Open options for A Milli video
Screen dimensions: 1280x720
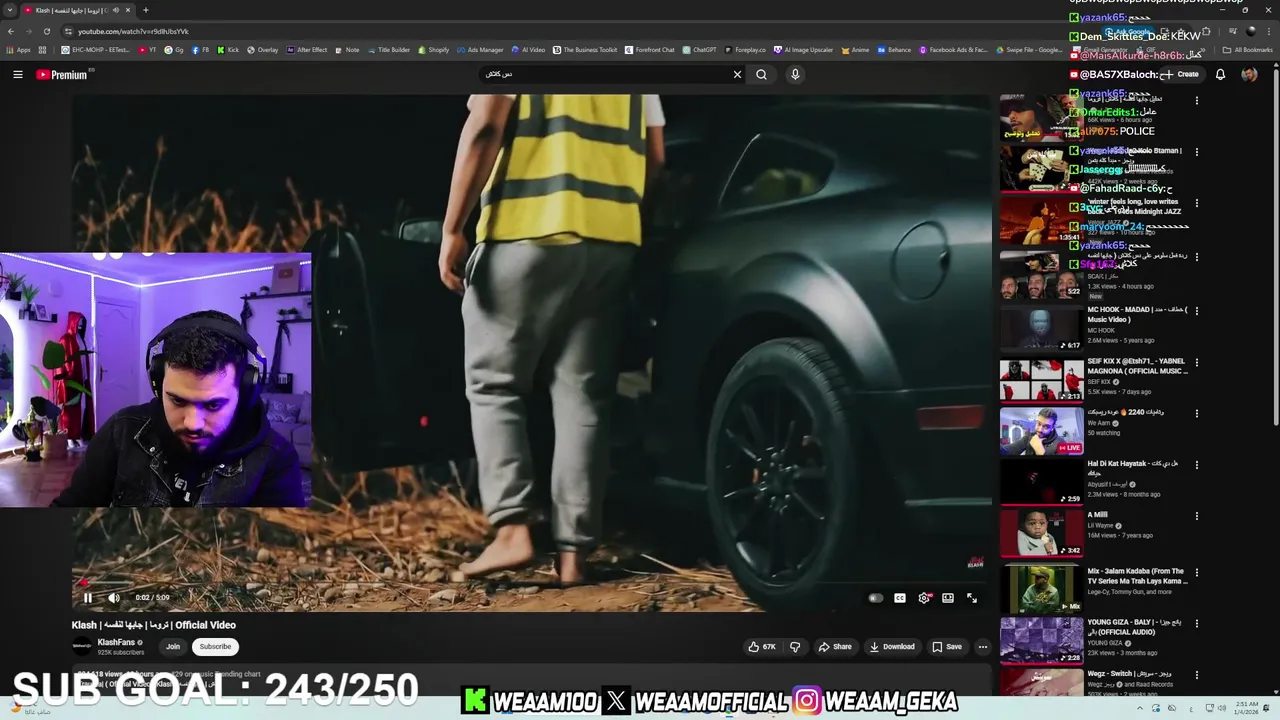coord(1196,516)
